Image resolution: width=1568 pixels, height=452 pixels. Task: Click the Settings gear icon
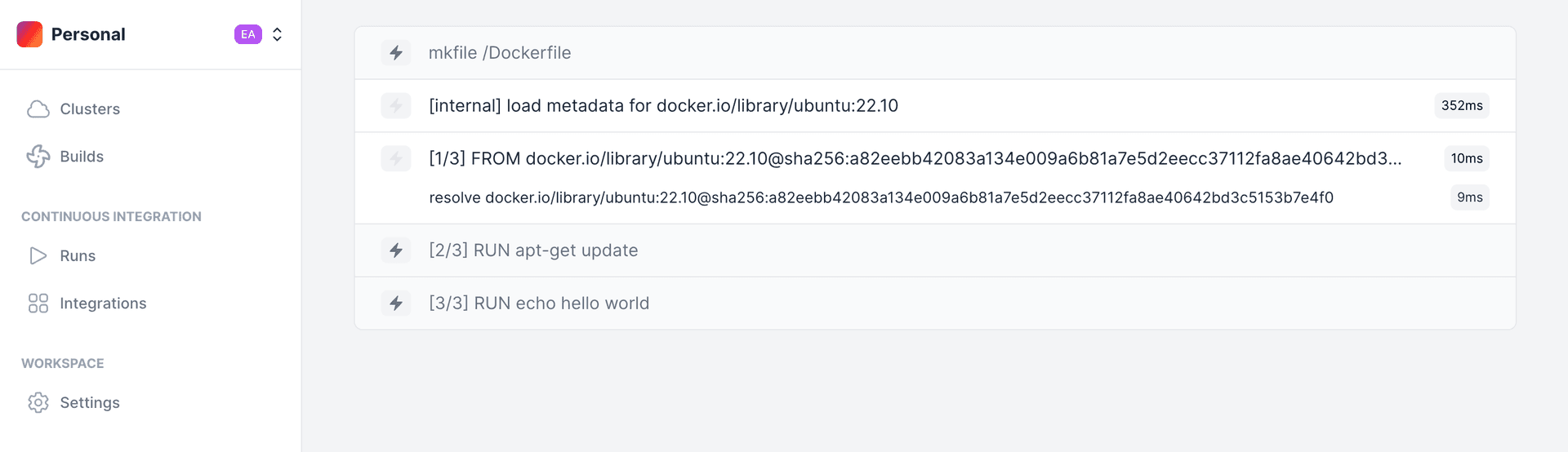pyautogui.click(x=38, y=403)
